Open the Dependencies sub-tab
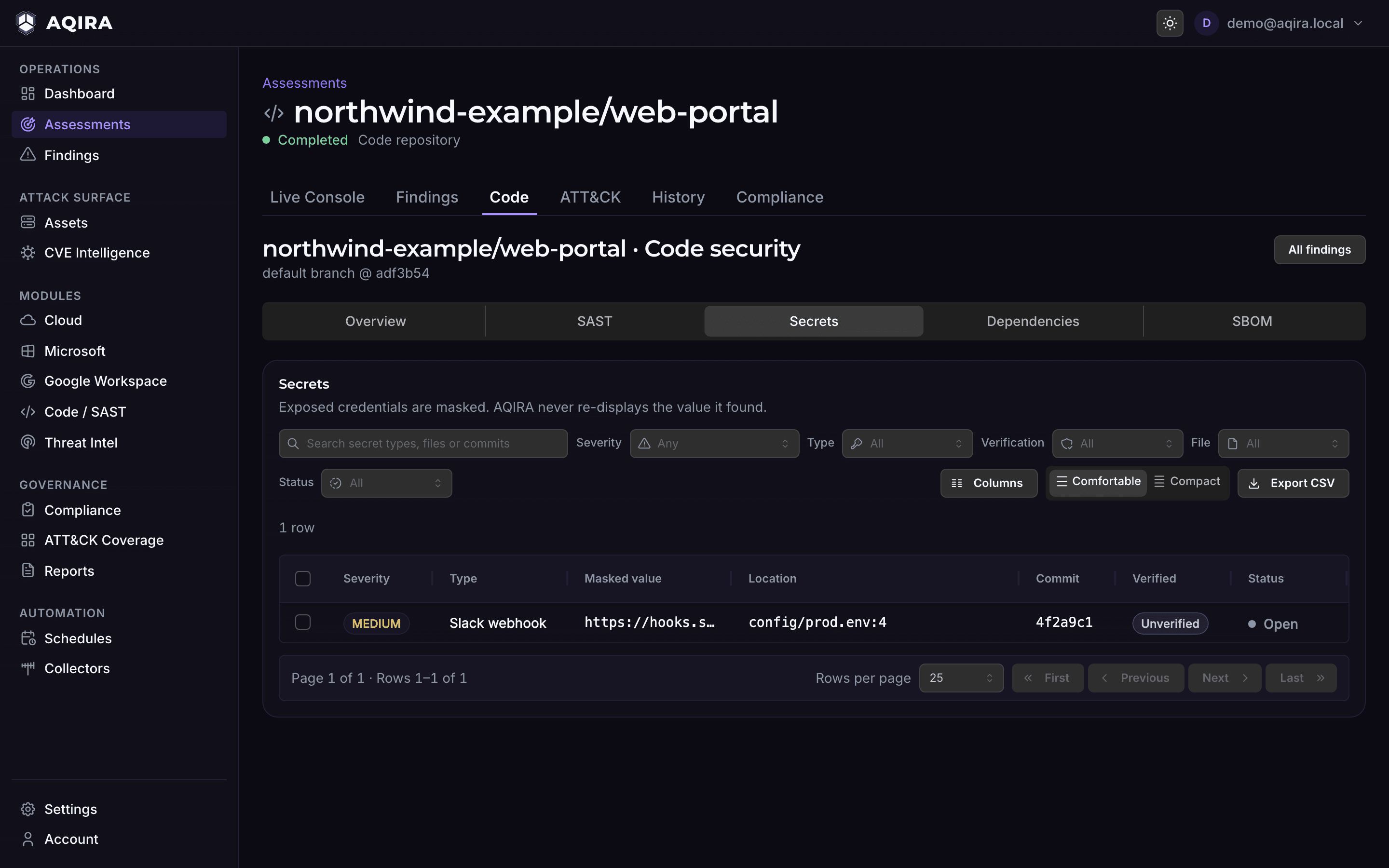Screen dimensions: 1389x868 coord(1033,322)
